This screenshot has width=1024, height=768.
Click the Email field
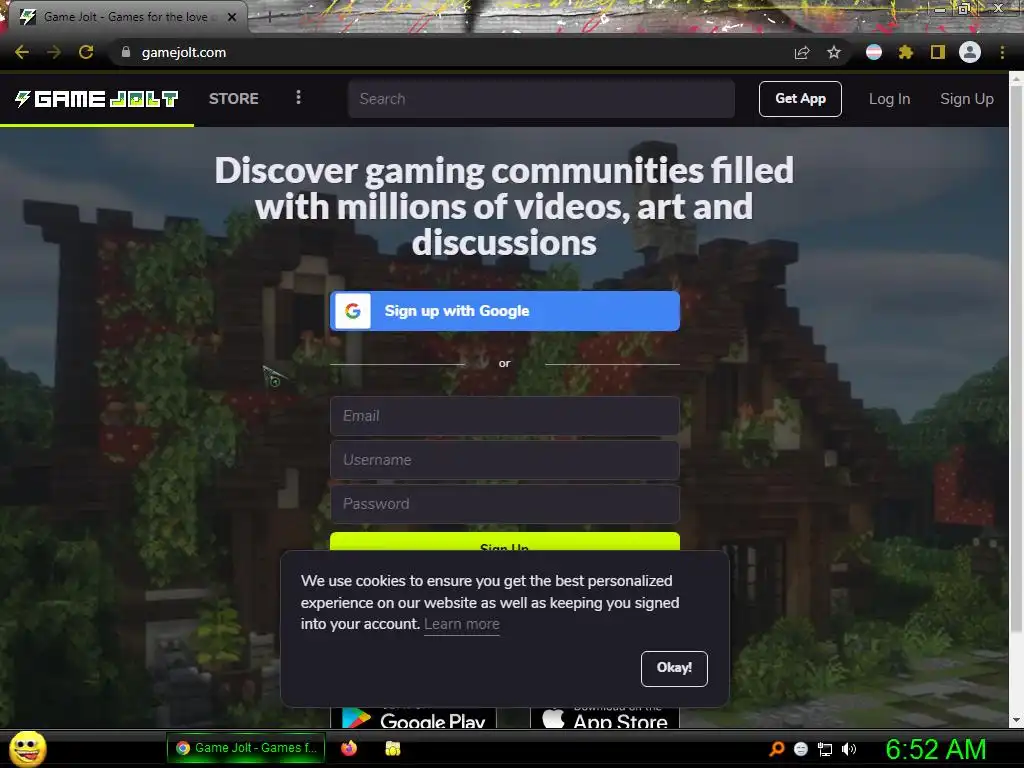[x=505, y=415]
